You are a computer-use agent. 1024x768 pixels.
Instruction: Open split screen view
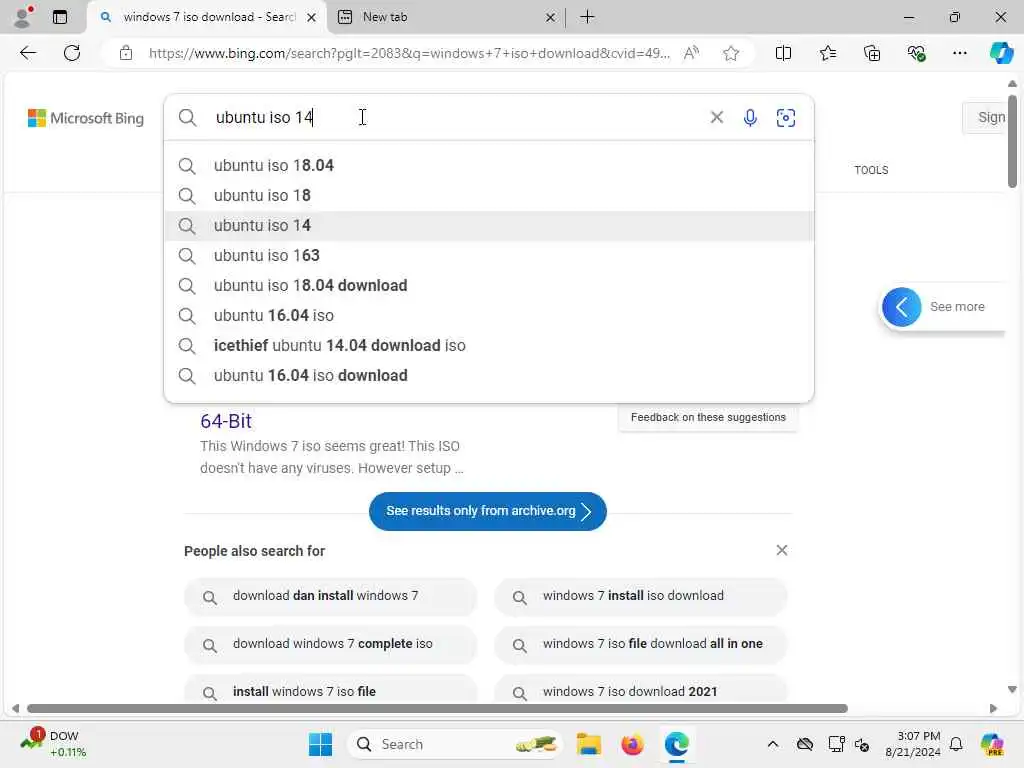point(783,53)
